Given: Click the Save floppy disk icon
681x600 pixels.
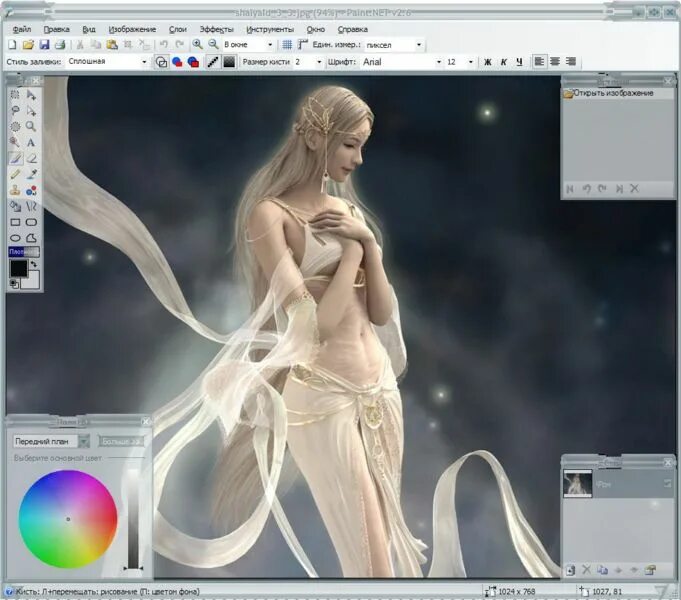Looking at the screenshot, I should [44, 44].
